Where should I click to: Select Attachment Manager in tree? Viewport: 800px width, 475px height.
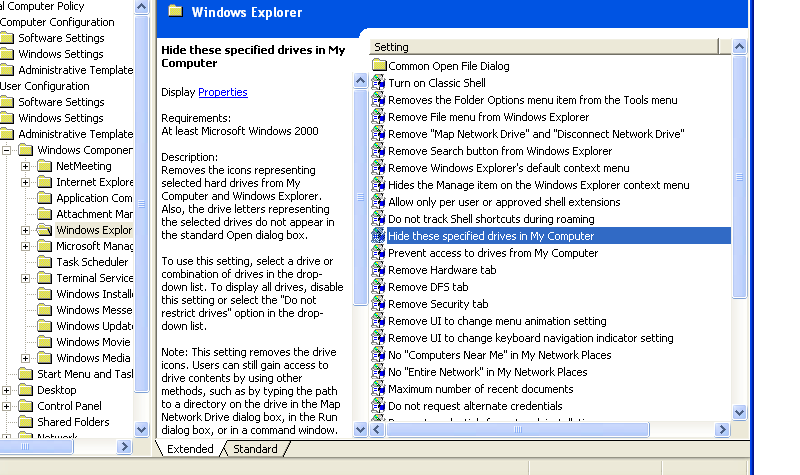(x=94, y=214)
